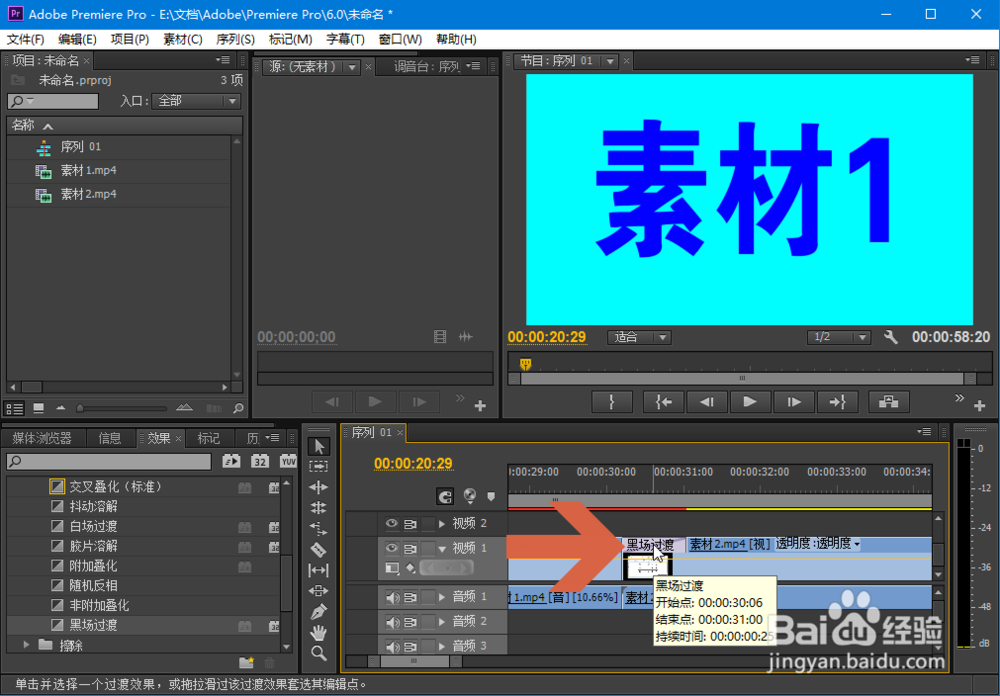The height and width of the screenshot is (696, 1000).
Task: Click project panel find magnifier icon
Action: [238, 408]
